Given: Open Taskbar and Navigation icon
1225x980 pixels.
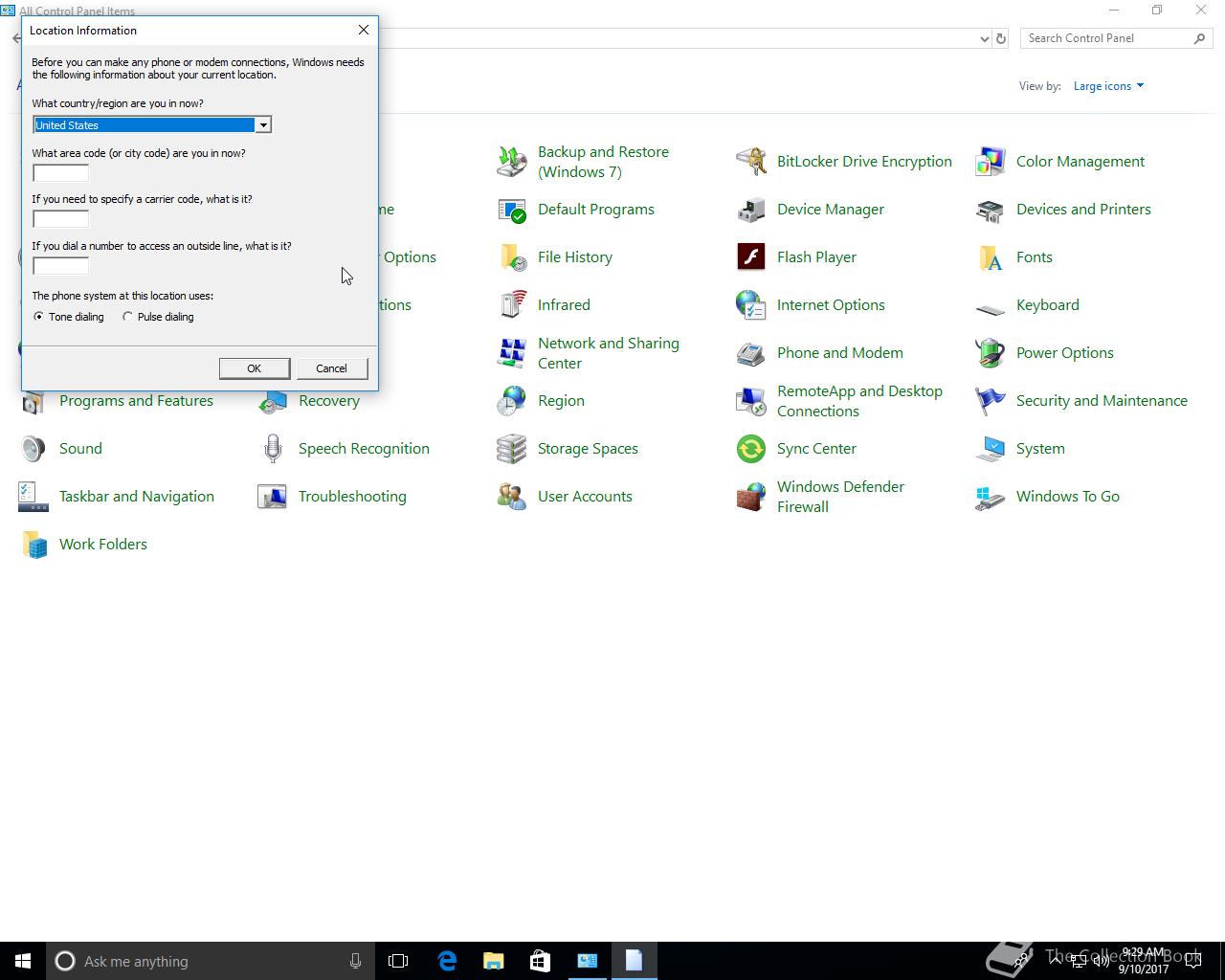Looking at the screenshot, I should [33, 497].
